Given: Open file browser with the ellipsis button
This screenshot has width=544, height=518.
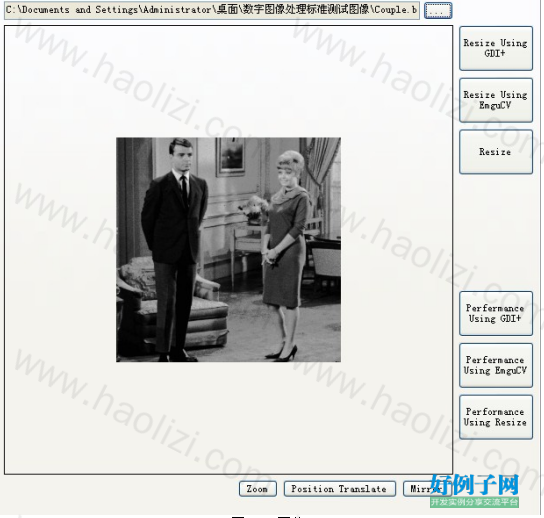Looking at the screenshot, I should (438, 10).
